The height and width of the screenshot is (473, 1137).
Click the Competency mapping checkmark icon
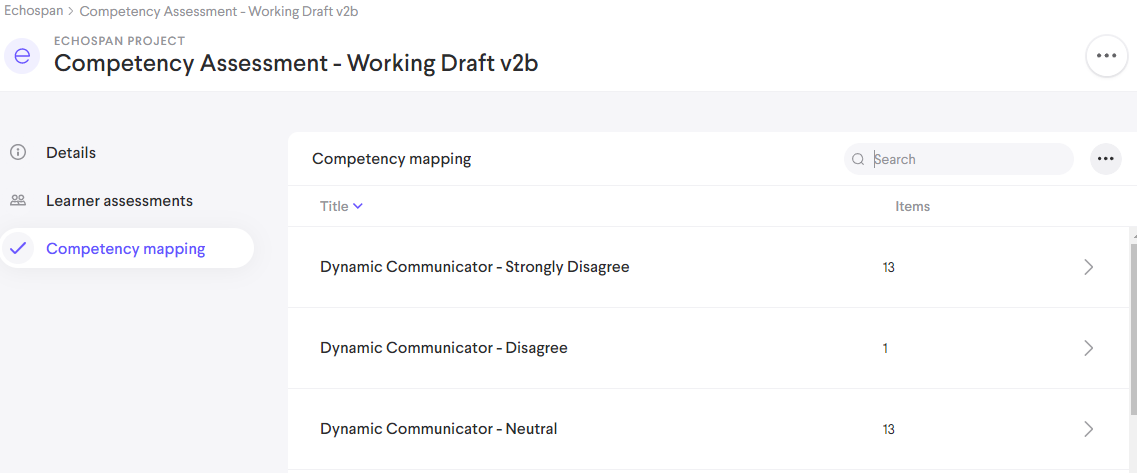tap(18, 249)
